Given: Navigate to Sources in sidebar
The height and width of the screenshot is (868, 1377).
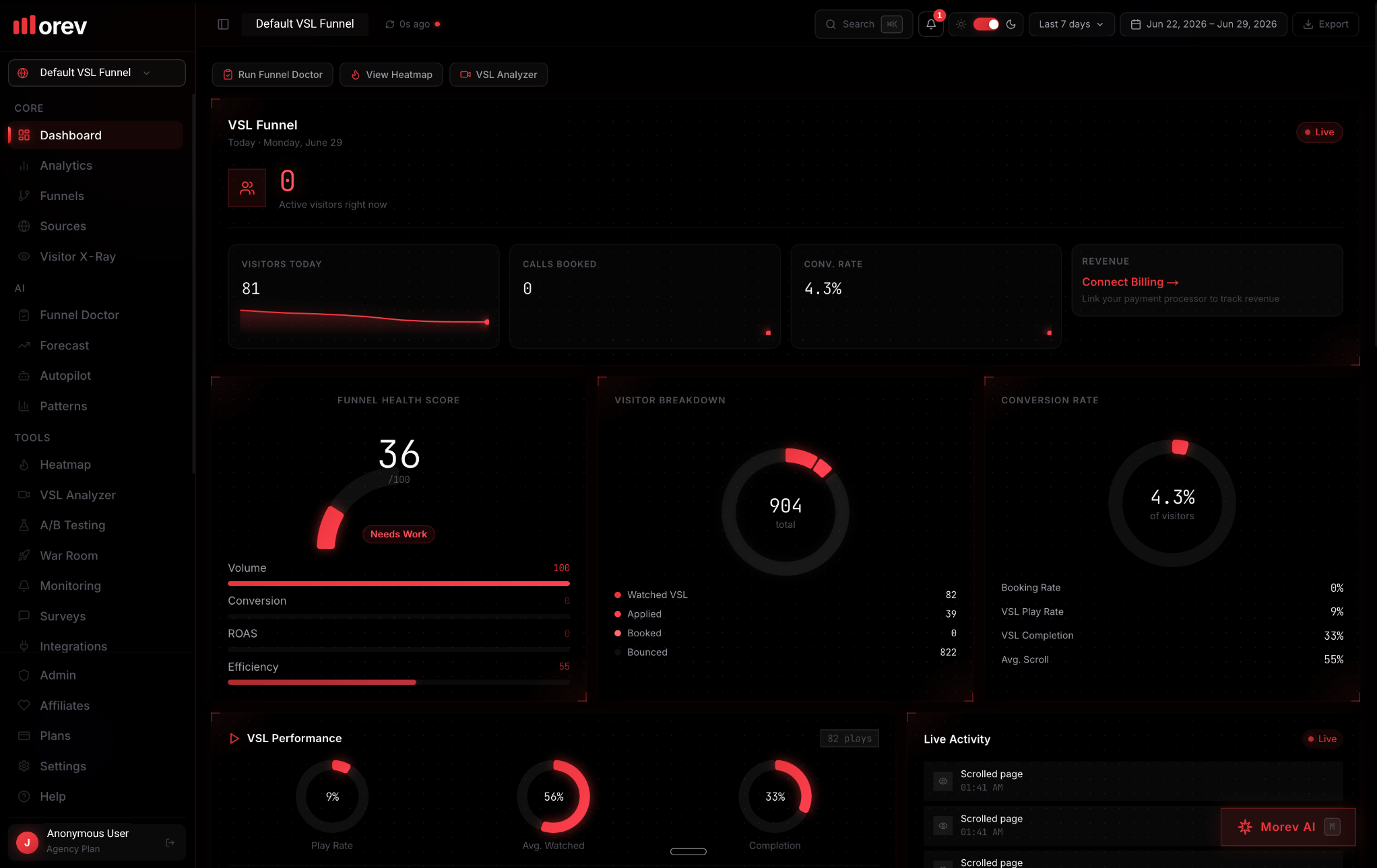Looking at the screenshot, I should [96, 226].
